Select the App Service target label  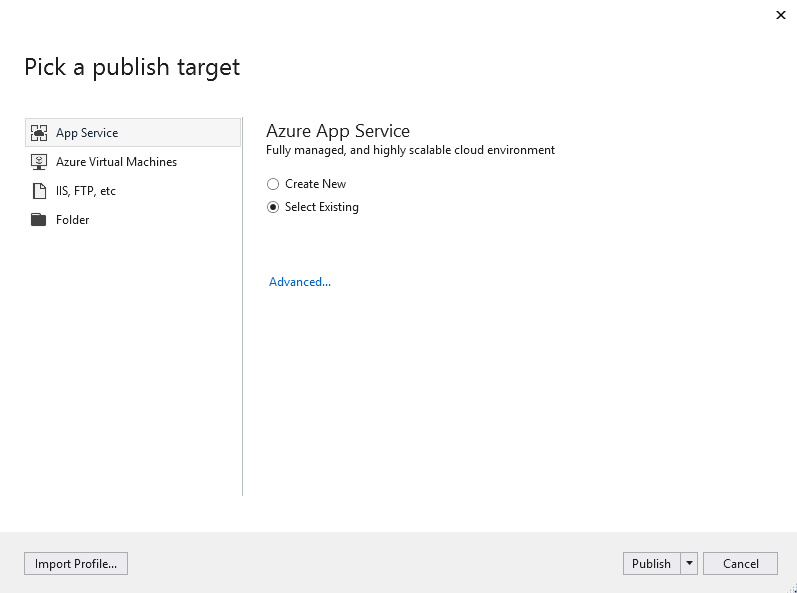pyautogui.click(x=87, y=133)
